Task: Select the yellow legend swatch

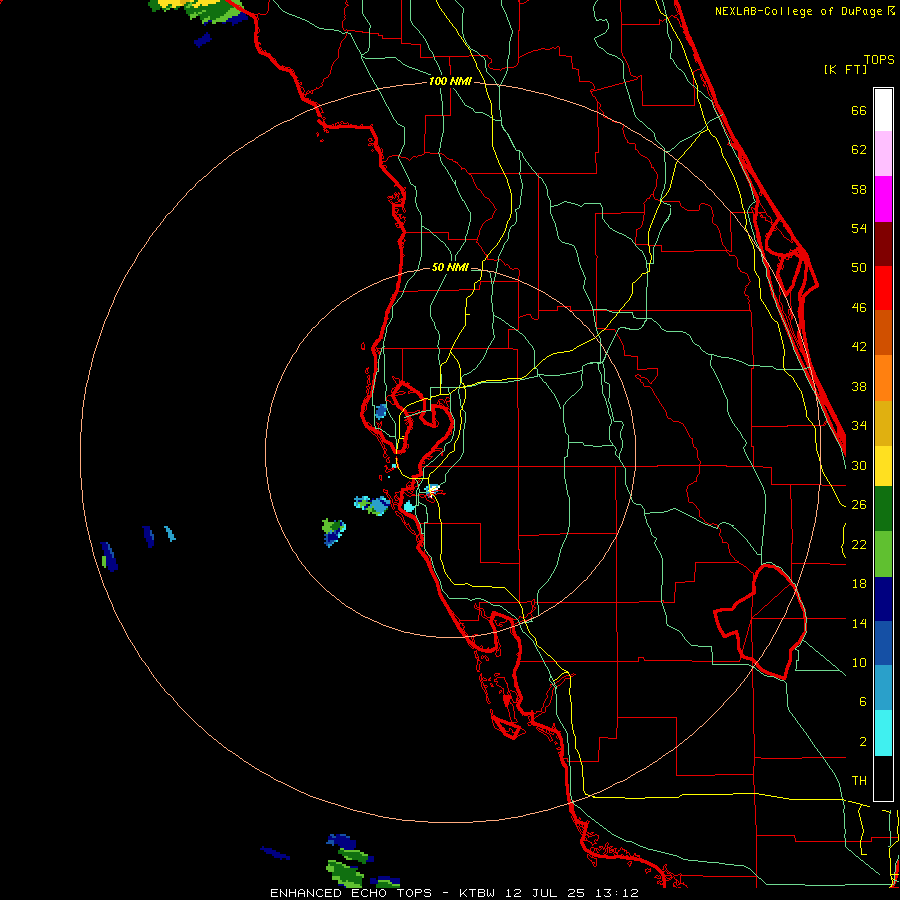Action: (x=883, y=466)
